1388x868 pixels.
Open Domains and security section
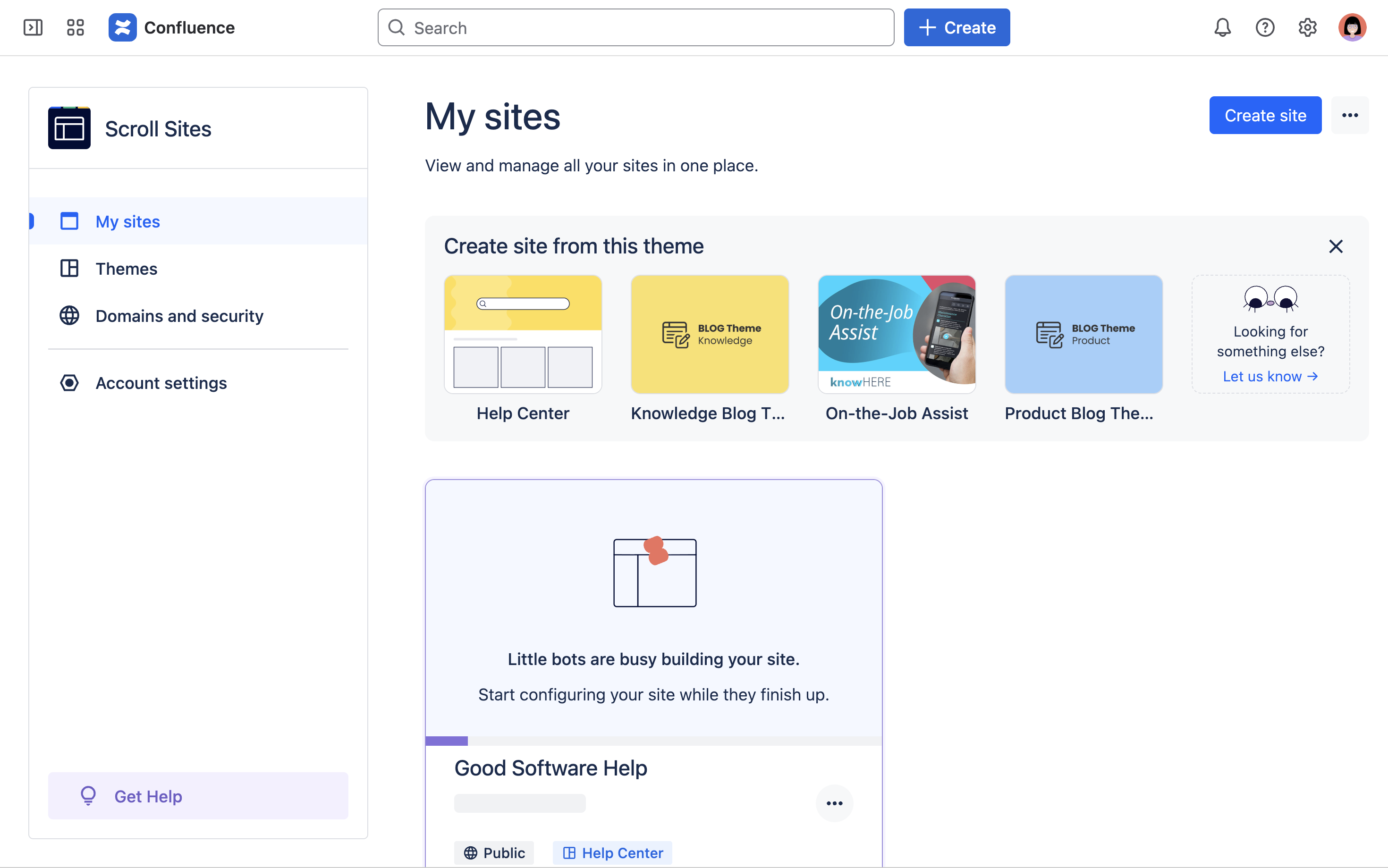pyautogui.click(x=179, y=316)
